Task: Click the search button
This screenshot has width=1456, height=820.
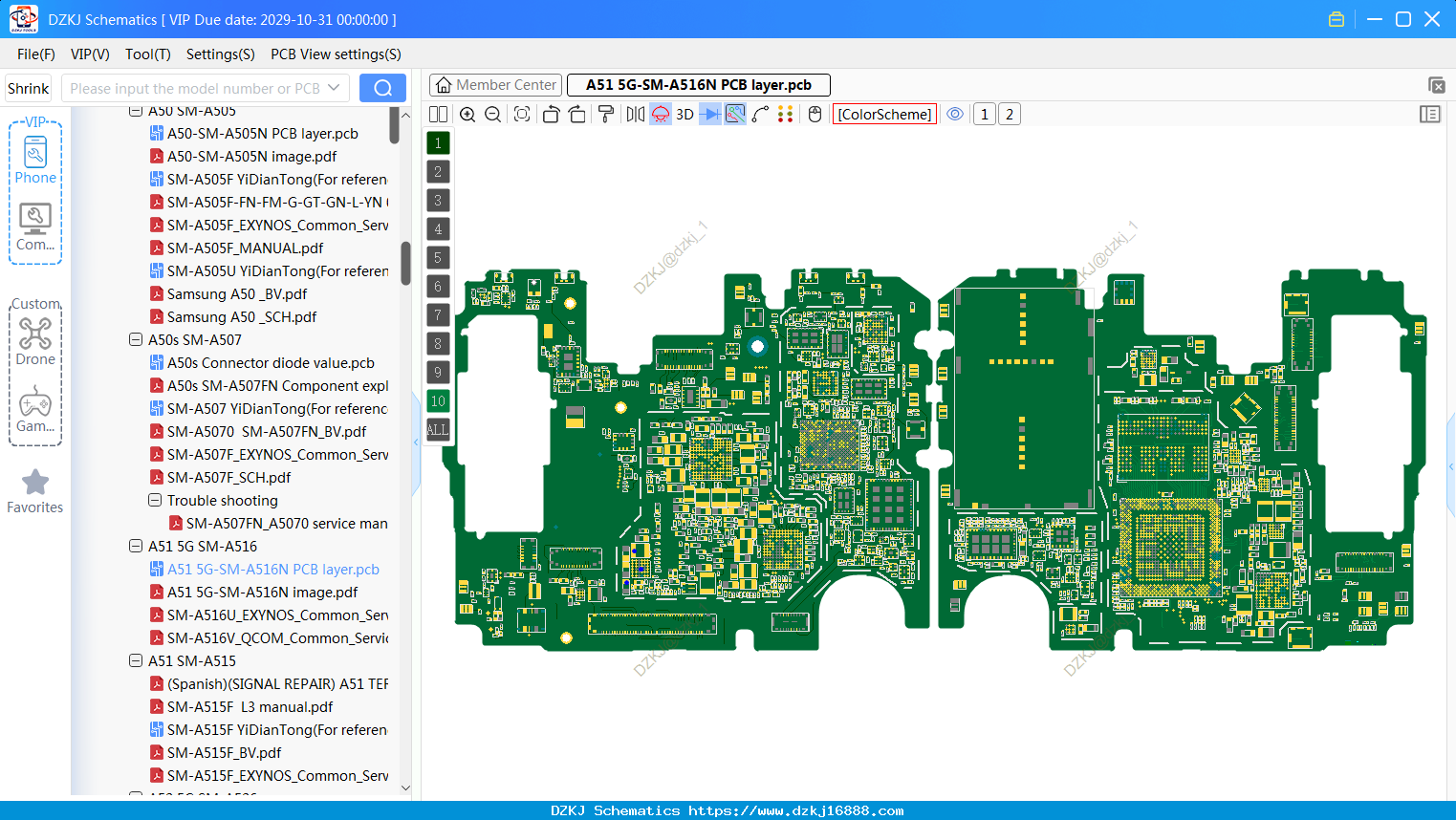Action: point(382,88)
